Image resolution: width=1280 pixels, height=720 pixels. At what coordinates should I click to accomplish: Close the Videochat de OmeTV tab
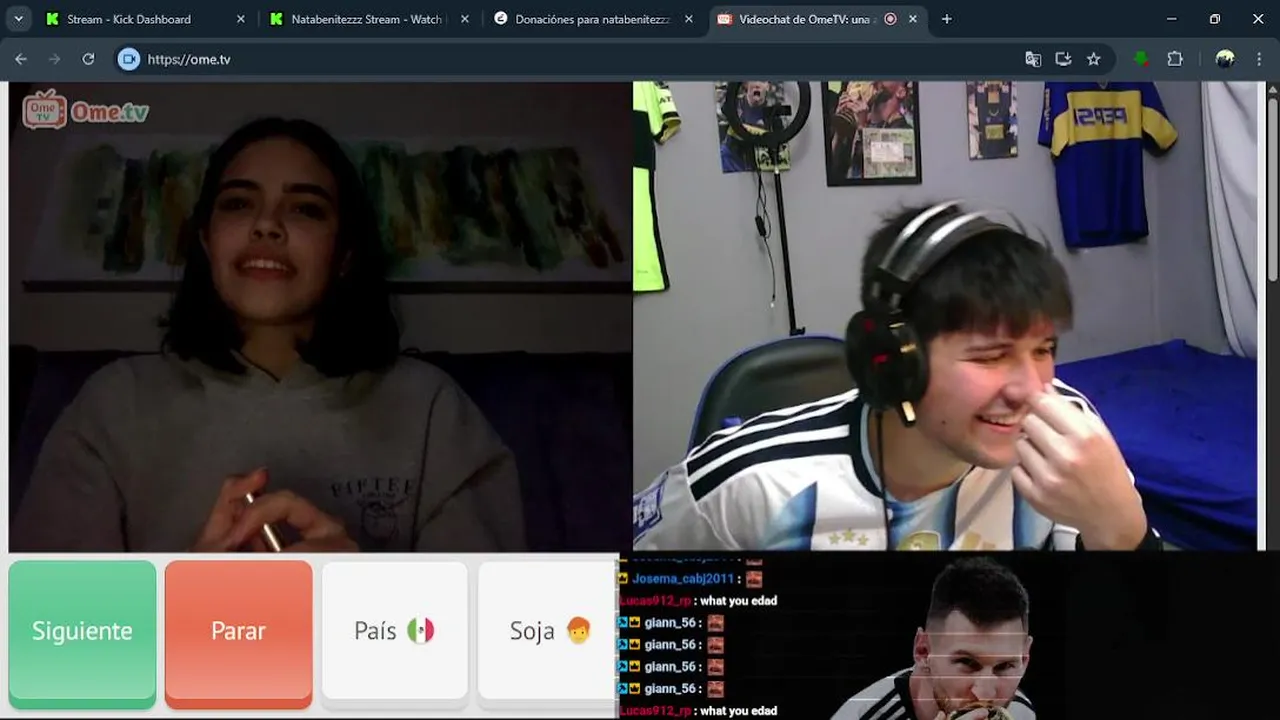(x=912, y=19)
